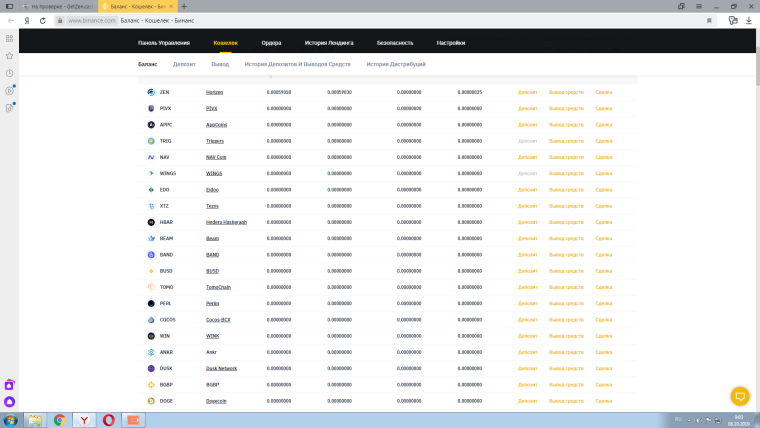The height and width of the screenshot is (428, 760).
Task: Click the APPC coin icon
Action: tap(151, 125)
